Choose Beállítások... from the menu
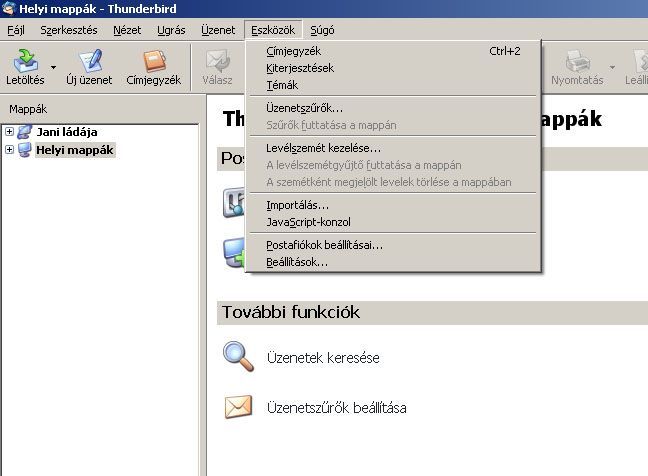This screenshot has width=648, height=476. (393, 262)
